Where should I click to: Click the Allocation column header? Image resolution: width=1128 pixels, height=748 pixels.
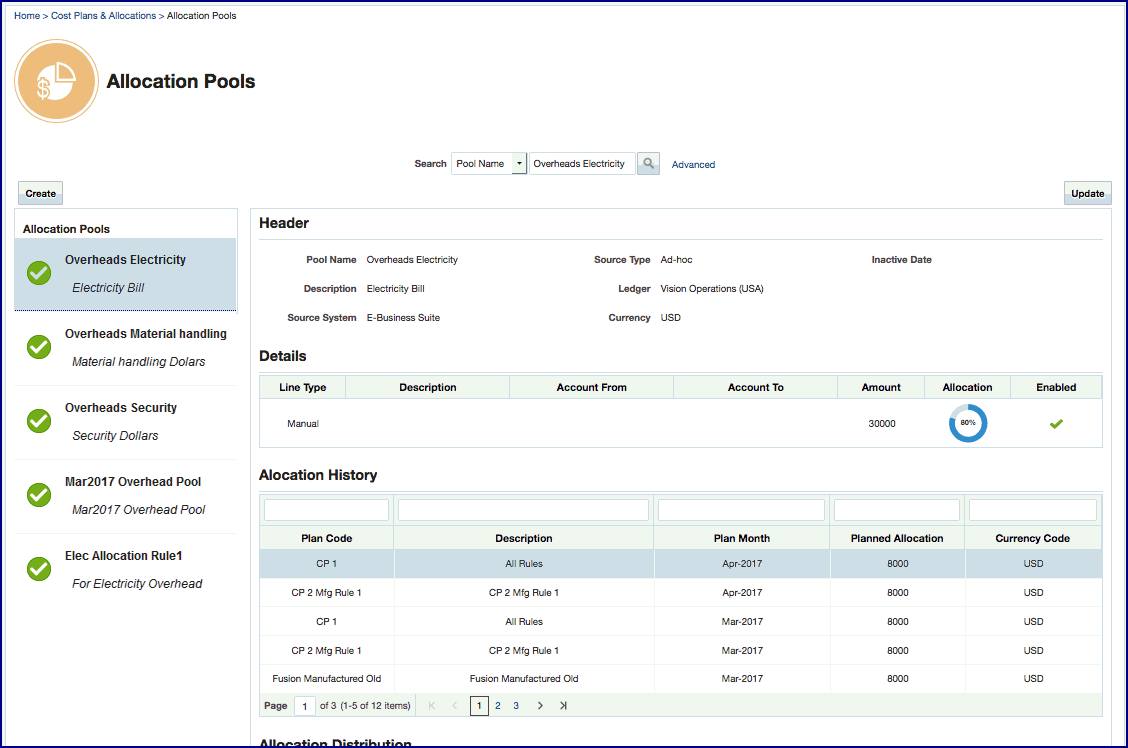(968, 387)
